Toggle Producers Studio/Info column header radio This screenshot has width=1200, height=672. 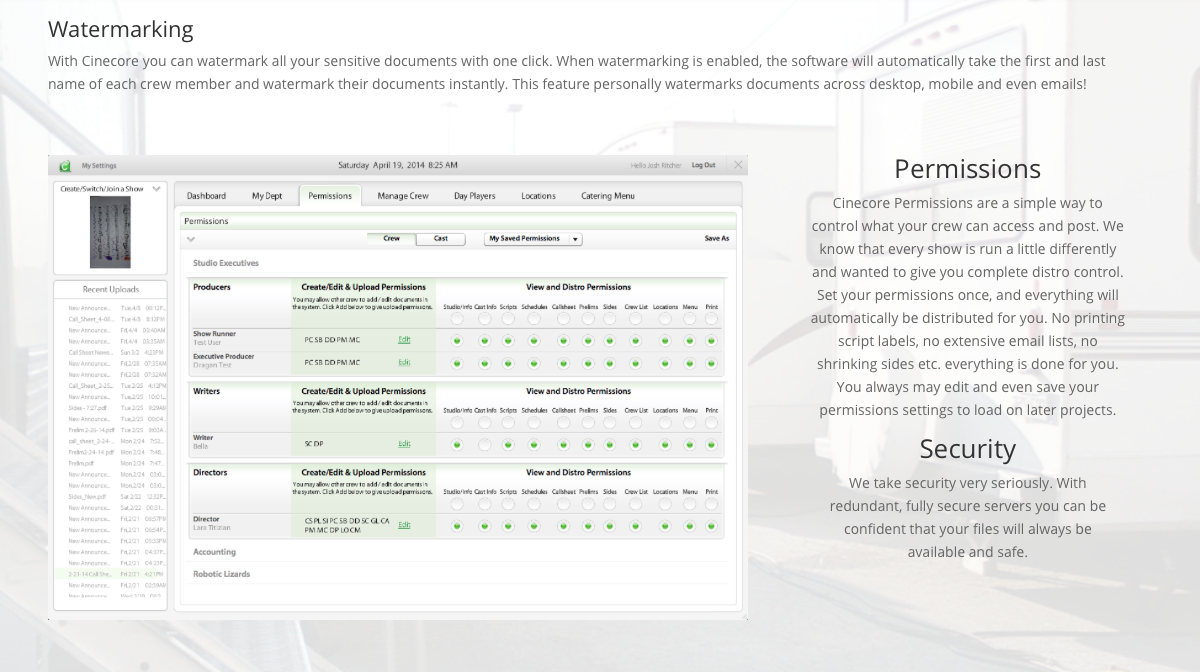click(x=457, y=320)
